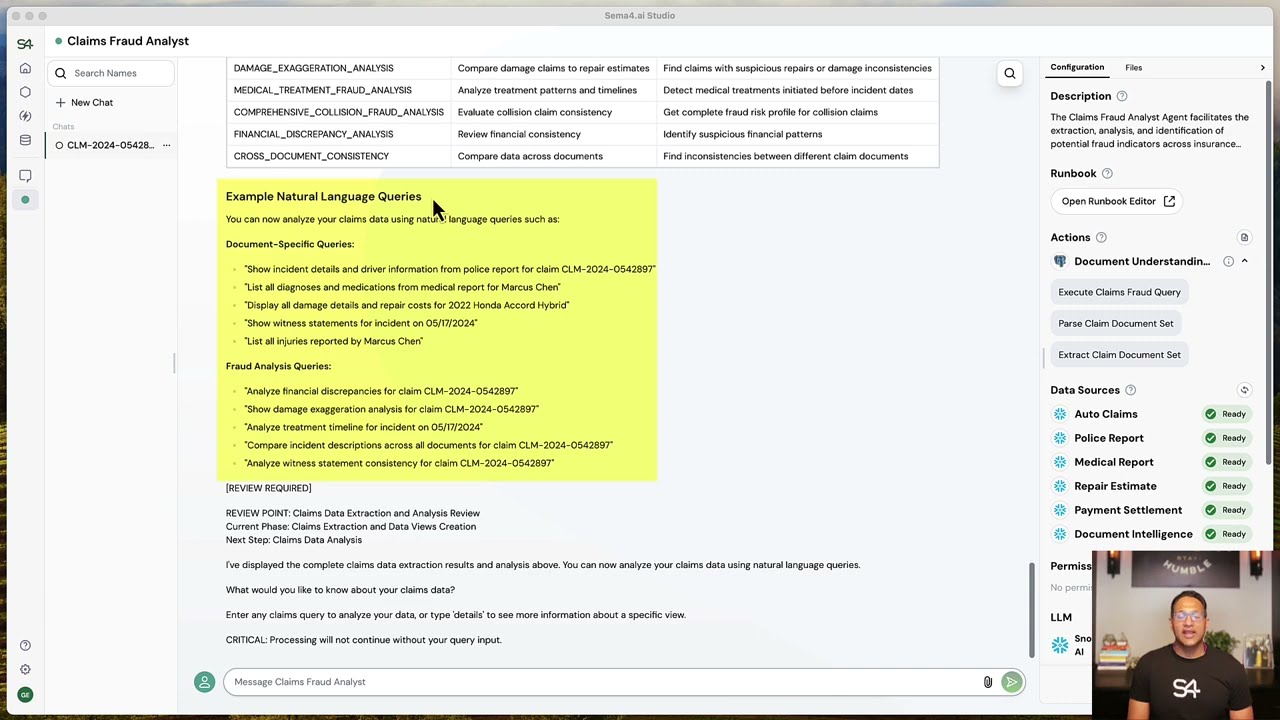Click the Snowflake icon next to Medical Report
This screenshot has height=720, width=1280.
[x=1060, y=462]
